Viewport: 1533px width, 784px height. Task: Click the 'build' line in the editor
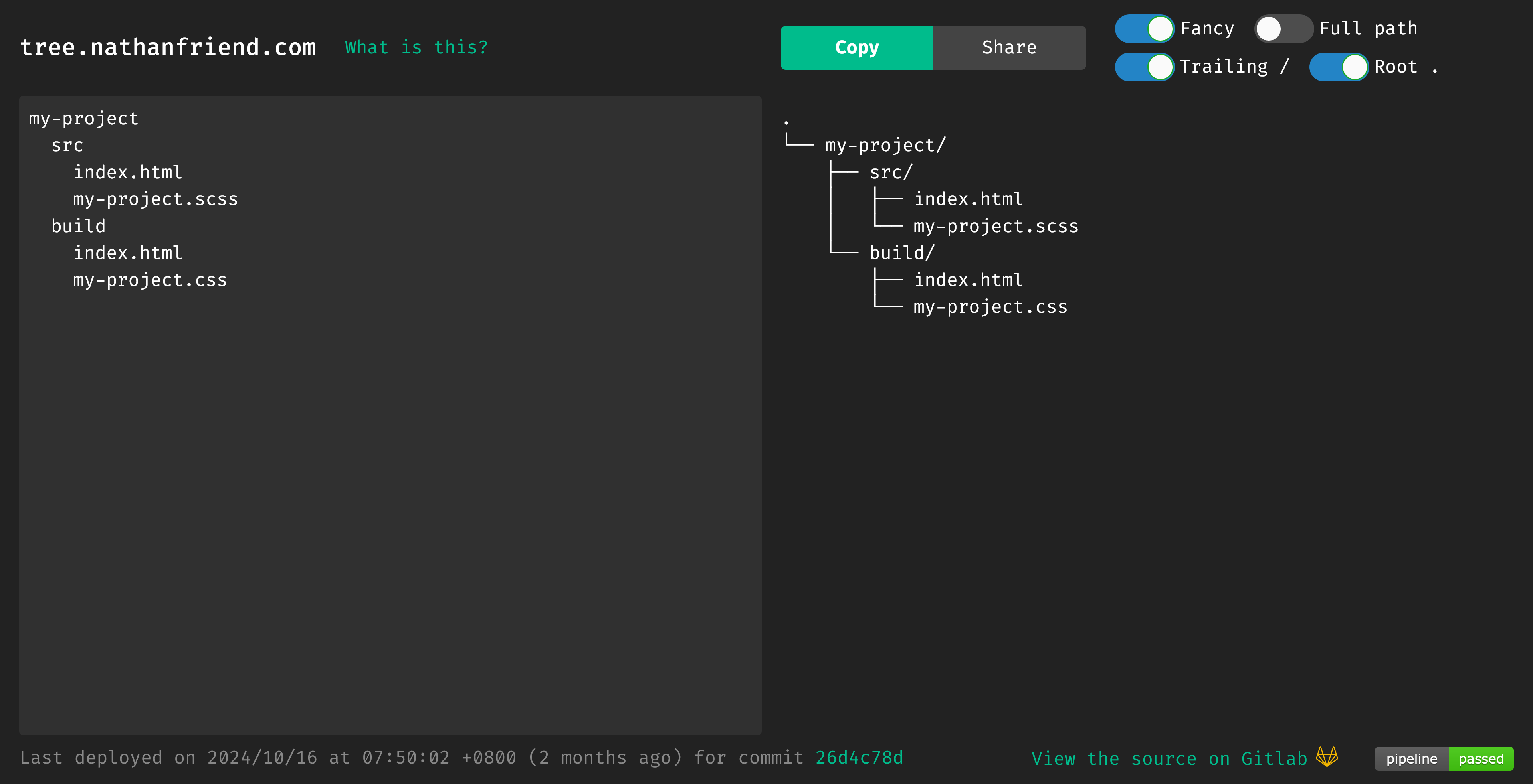79,226
